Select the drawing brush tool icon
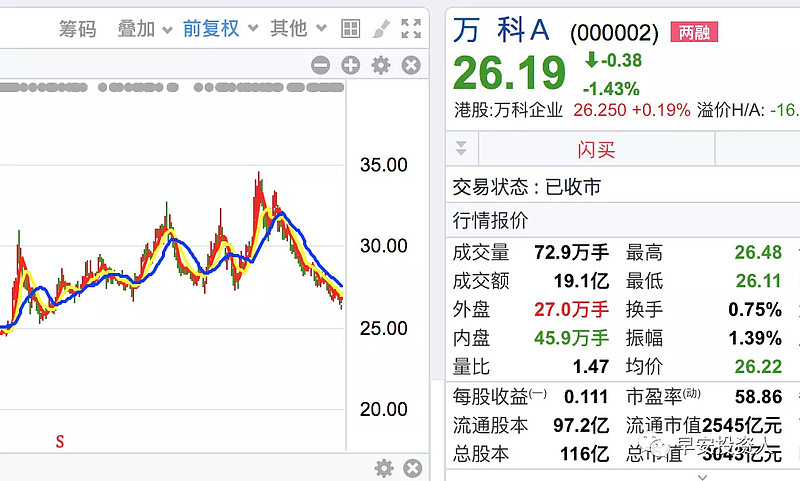 (x=381, y=29)
